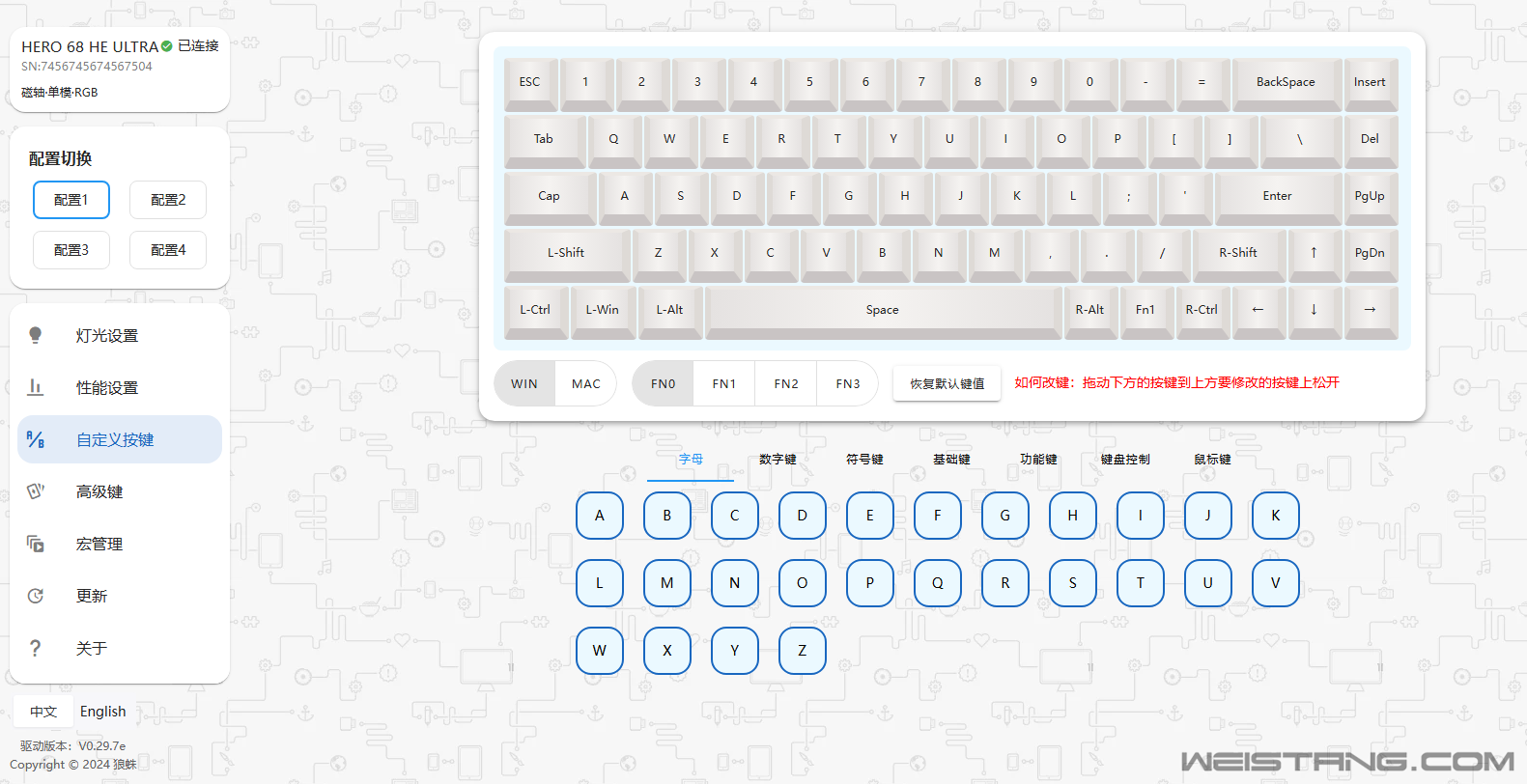Select the Del key on keyboard
This screenshot has width=1527, height=784.
pos(1370,141)
